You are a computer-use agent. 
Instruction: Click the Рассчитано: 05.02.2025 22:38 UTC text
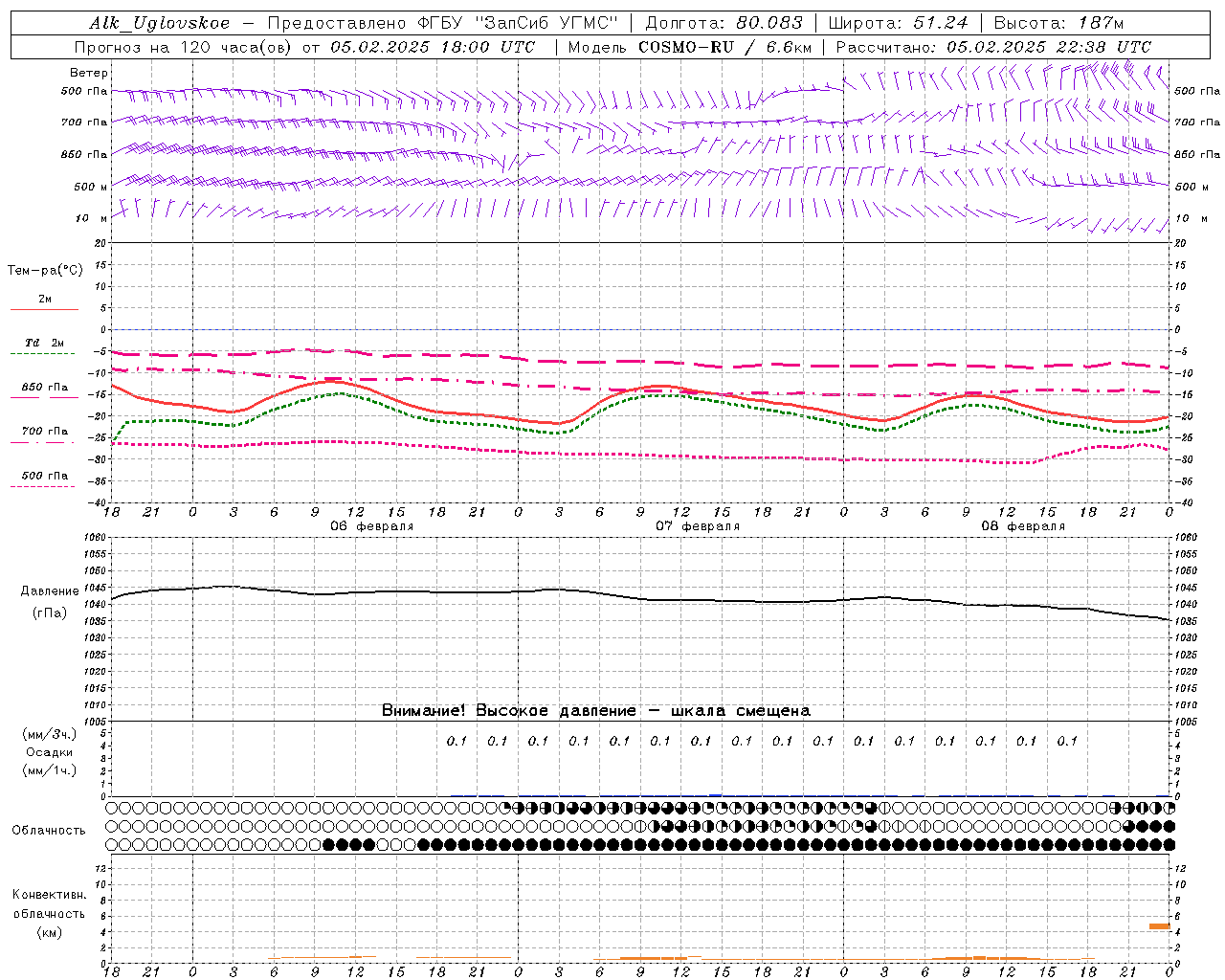tap(993, 47)
